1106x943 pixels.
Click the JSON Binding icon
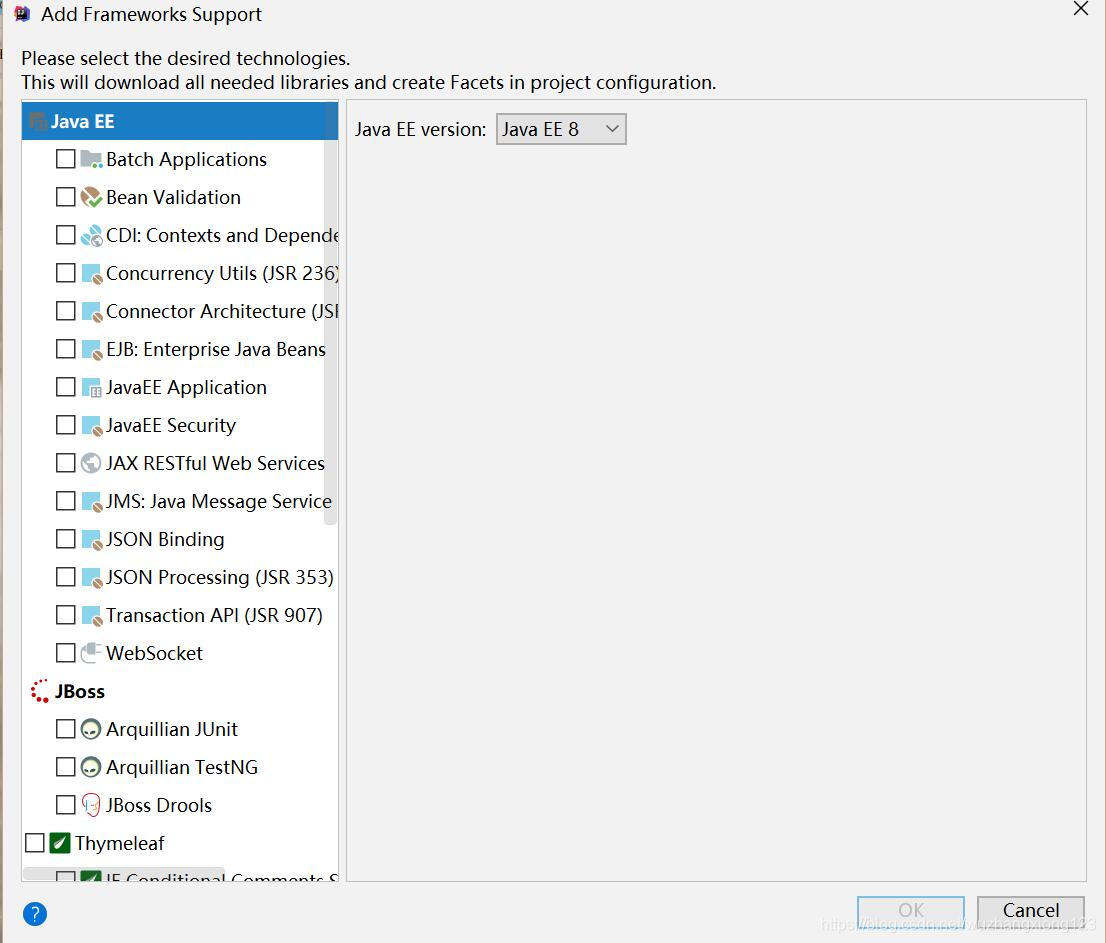(x=92, y=540)
